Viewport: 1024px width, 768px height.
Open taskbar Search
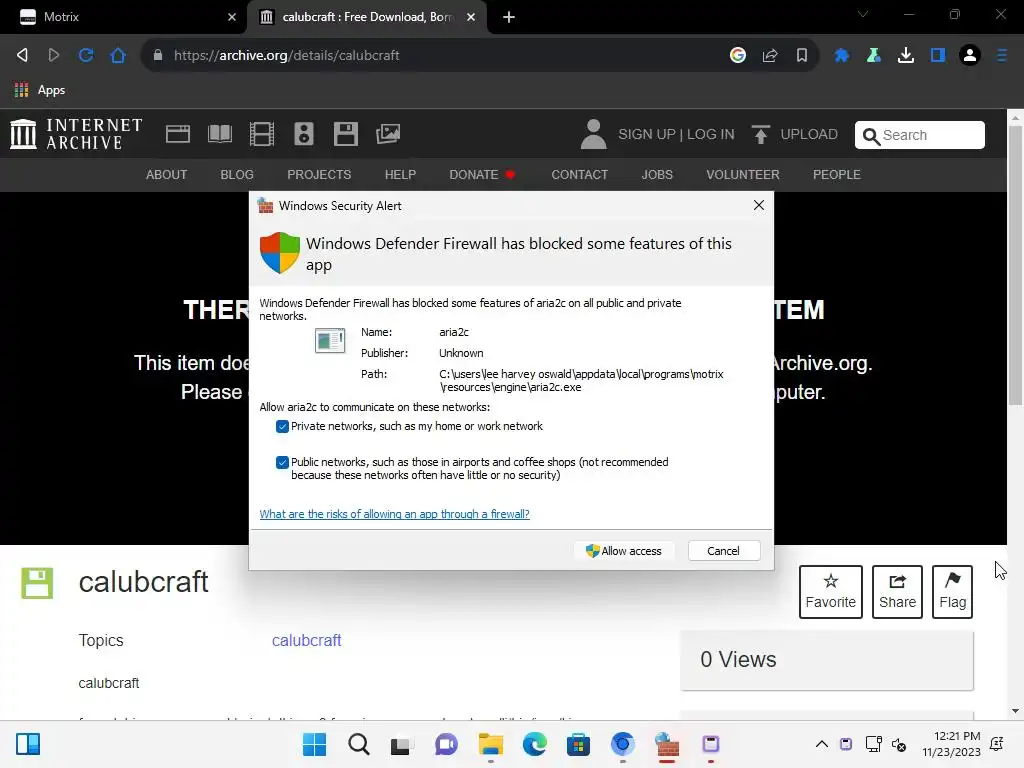tap(359, 744)
